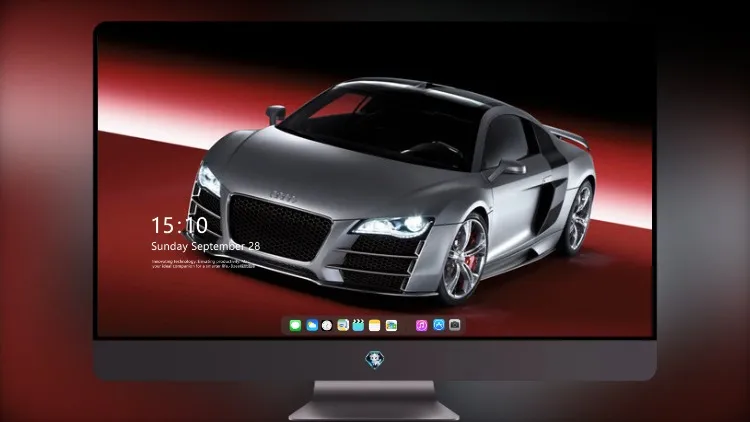
Task: Open the pink iTunes music icon
Action: coord(421,325)
